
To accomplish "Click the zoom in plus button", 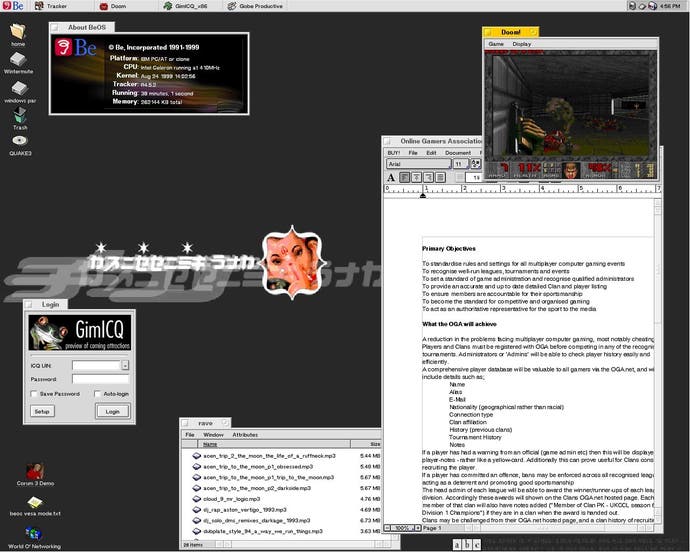I will click(418, 528).
